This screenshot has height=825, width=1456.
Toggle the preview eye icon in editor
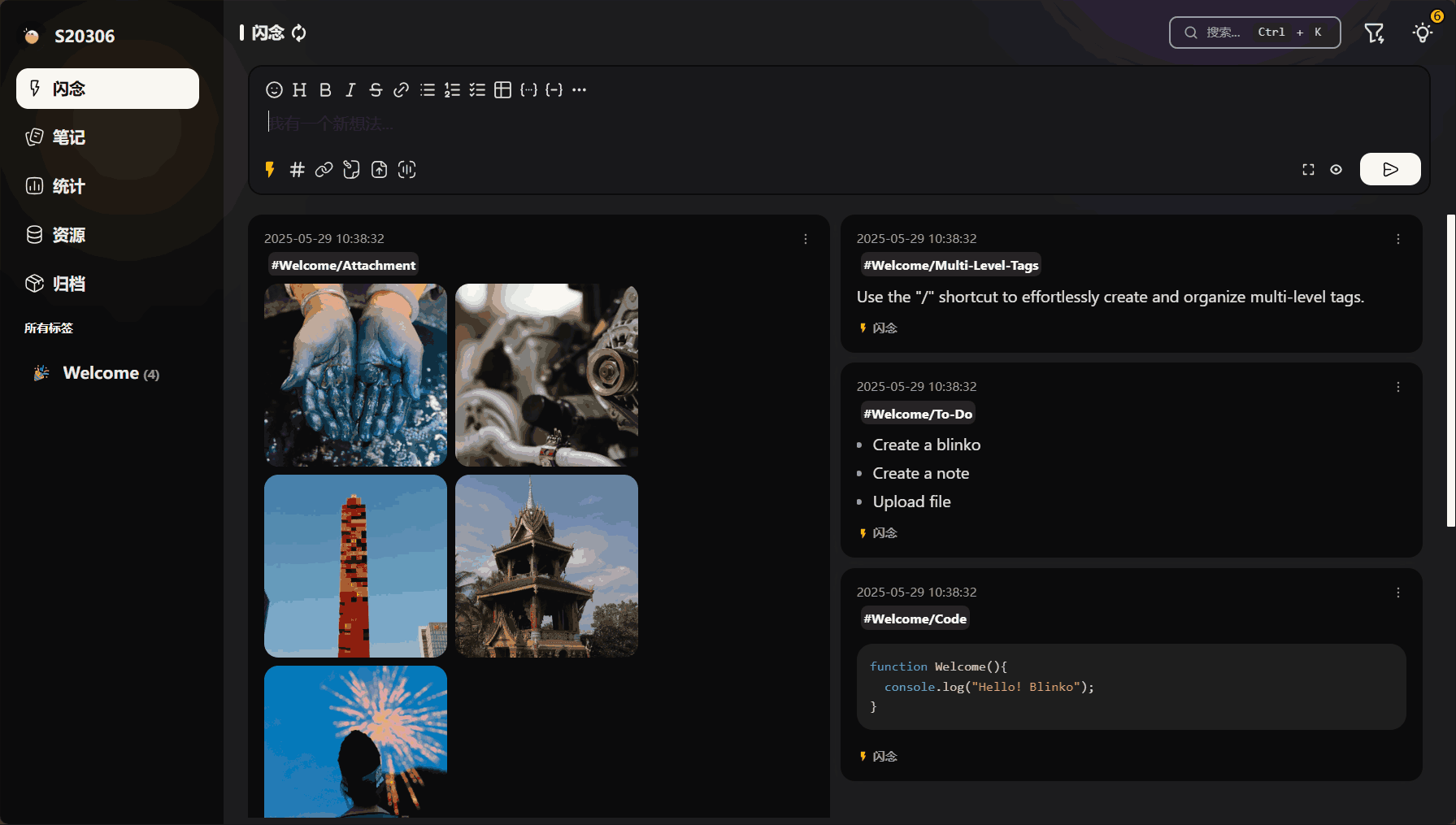pos(1336,170)
